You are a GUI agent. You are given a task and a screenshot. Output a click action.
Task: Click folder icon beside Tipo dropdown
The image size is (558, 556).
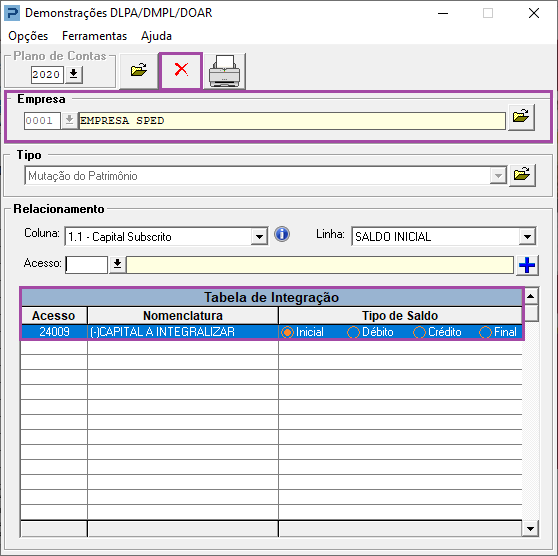pyautogui.click(x=522, y=175)
